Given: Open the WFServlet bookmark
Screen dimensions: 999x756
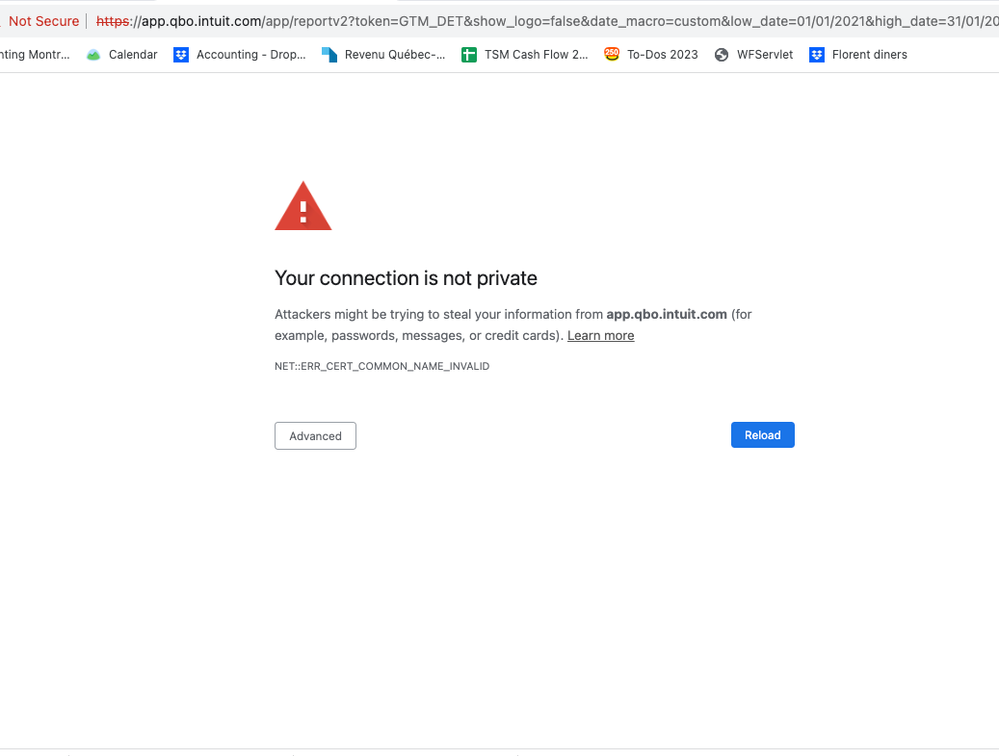Looking at the screenshot, I should (764, 55).
